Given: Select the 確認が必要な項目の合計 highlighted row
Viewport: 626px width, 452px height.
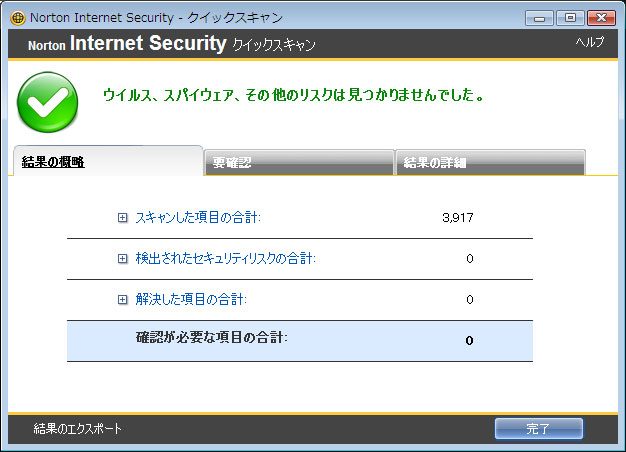Looking at the screenshot, I should [x=300, y=341].
